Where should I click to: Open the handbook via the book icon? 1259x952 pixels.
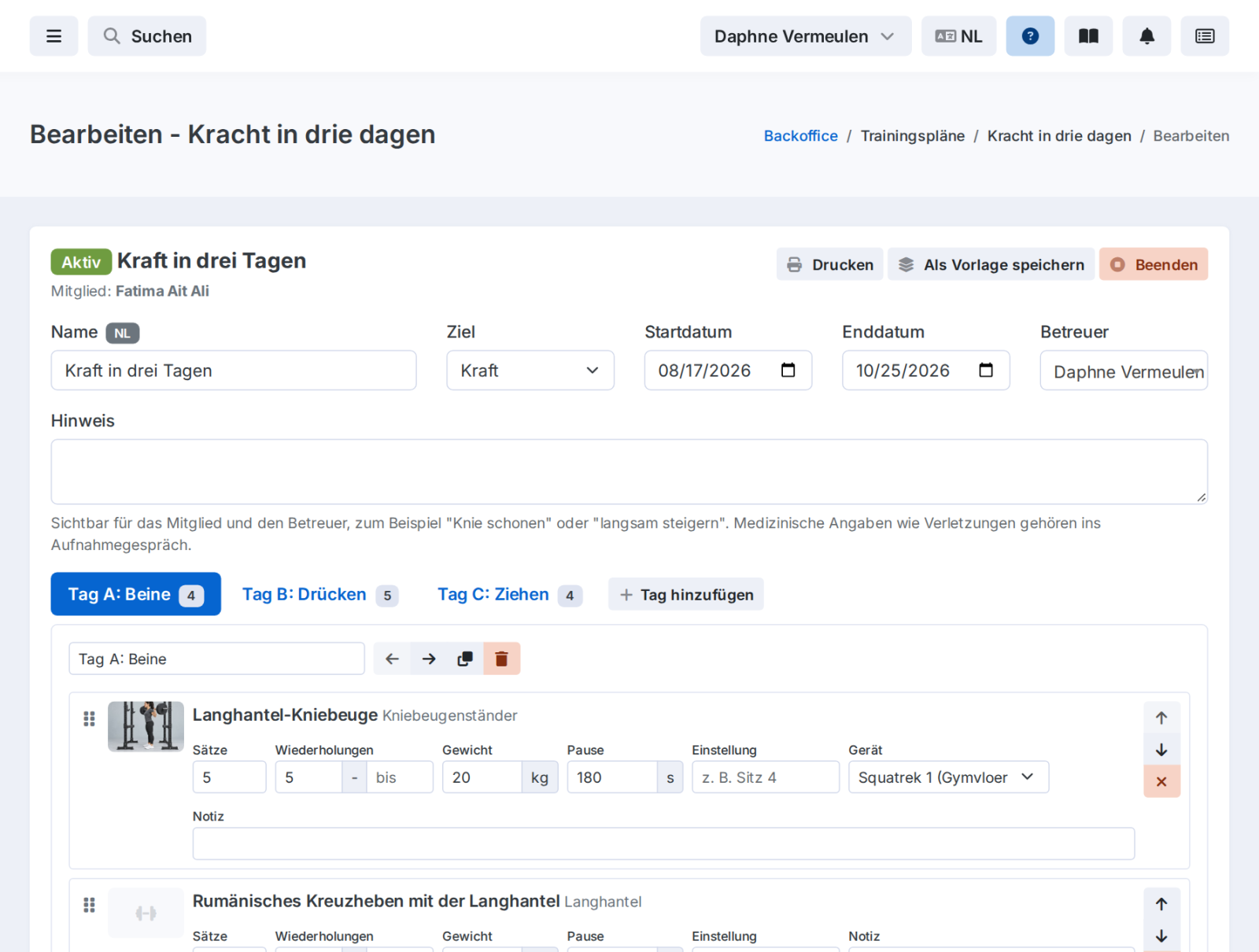pos(1088,36)
